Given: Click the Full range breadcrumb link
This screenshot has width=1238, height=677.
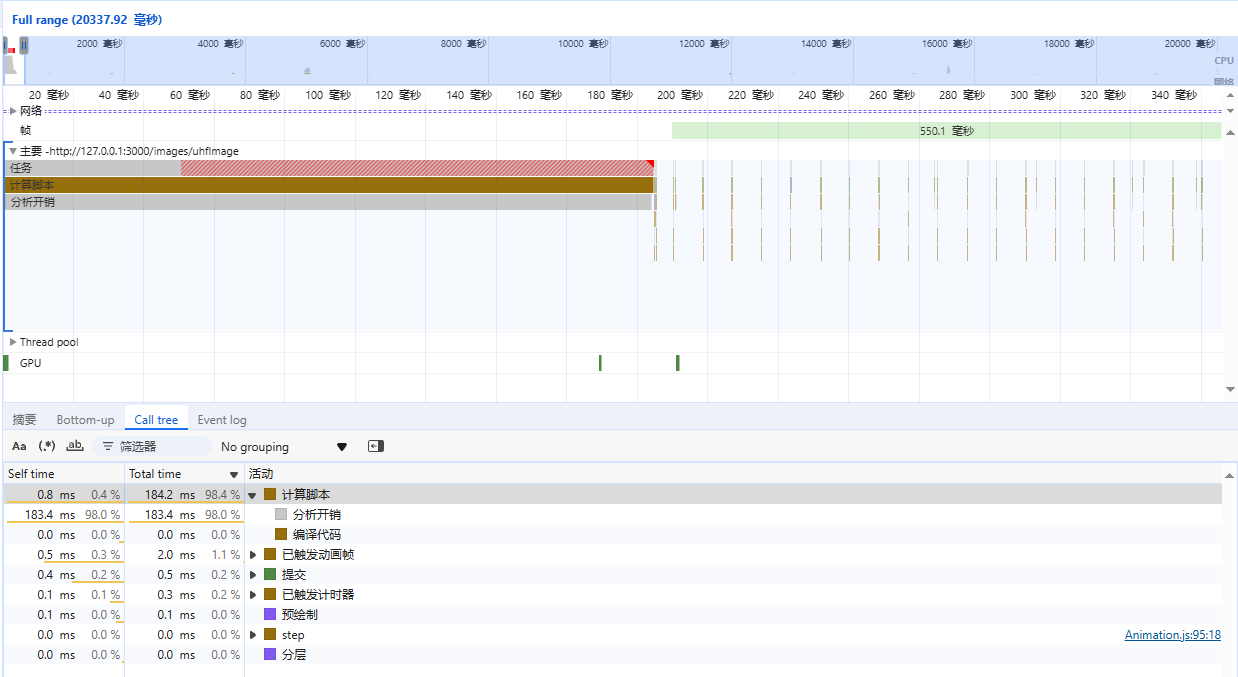Looking at the screenshot, I should pyautogui.click(x=86, y=20).
